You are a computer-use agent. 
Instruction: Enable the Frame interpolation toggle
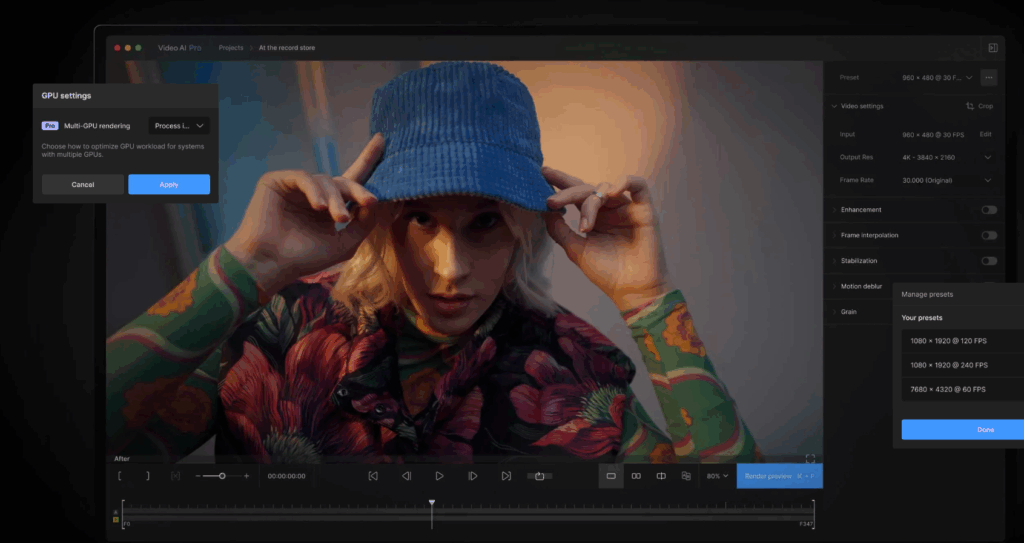point(989,235)
